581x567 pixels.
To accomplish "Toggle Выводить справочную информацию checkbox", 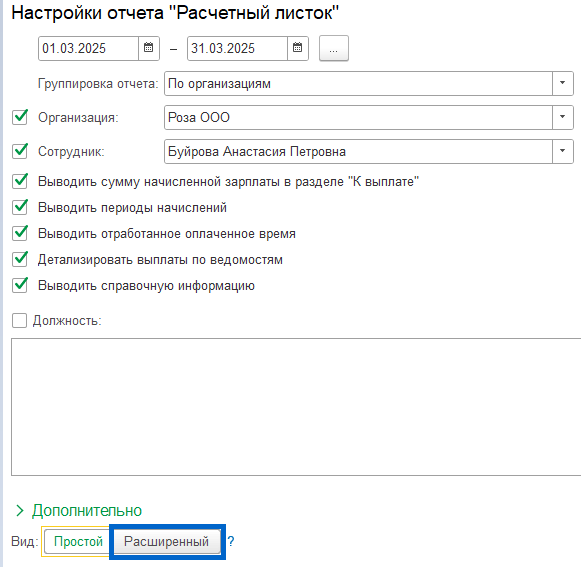I will click(x=20, y=285).
